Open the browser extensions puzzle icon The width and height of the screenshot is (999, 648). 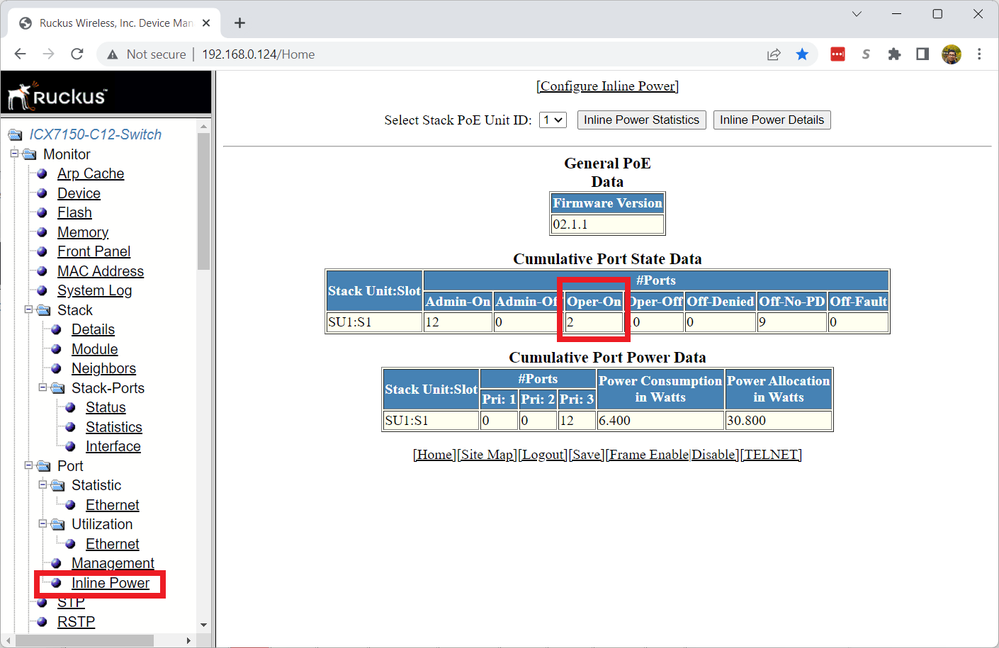coord(894,54)
